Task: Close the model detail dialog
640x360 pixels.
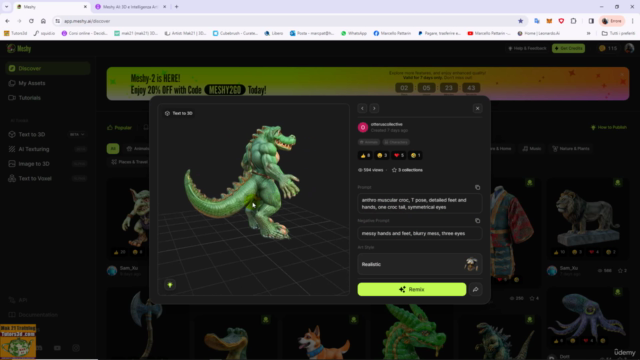Action: pos(477,108)
